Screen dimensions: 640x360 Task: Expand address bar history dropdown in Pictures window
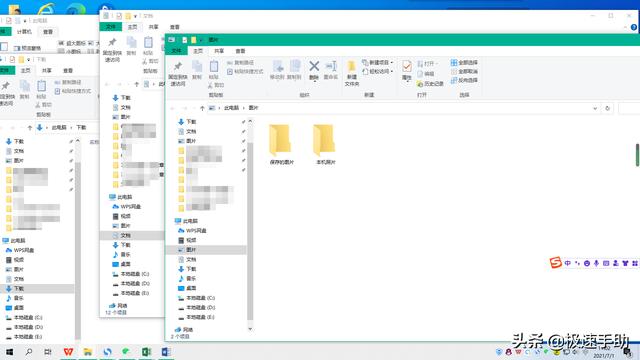(595, 108)
